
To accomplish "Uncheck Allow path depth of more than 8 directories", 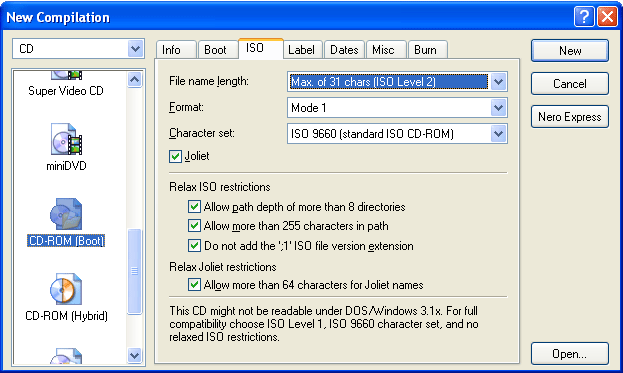I will [x=194, y=207].
